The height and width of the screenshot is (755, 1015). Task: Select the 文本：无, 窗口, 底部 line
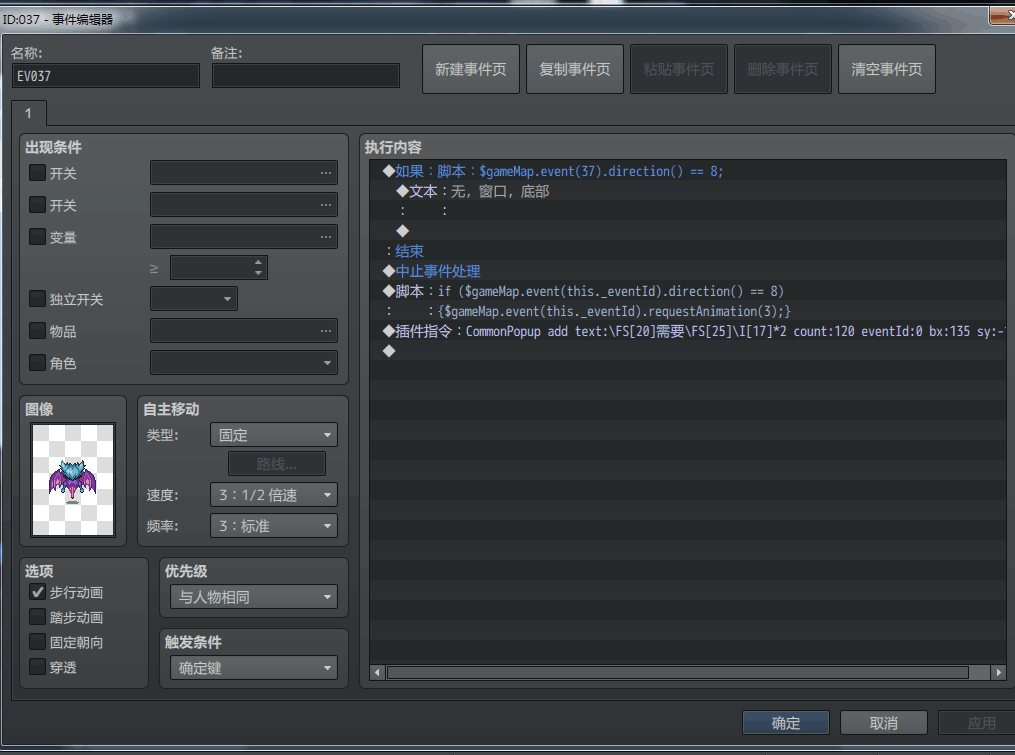[688, 191]
